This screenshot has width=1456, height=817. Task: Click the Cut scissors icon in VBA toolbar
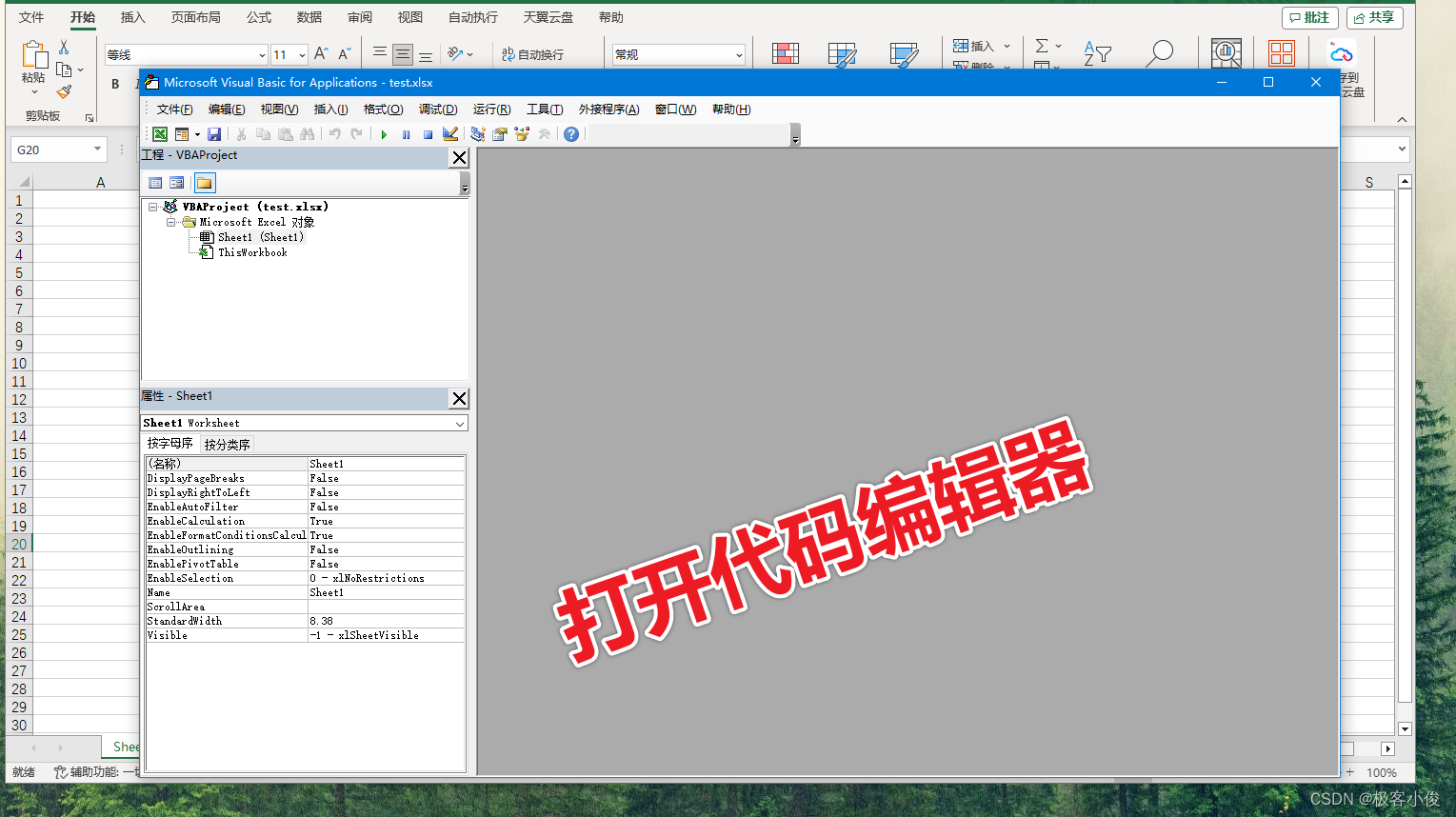242,134
